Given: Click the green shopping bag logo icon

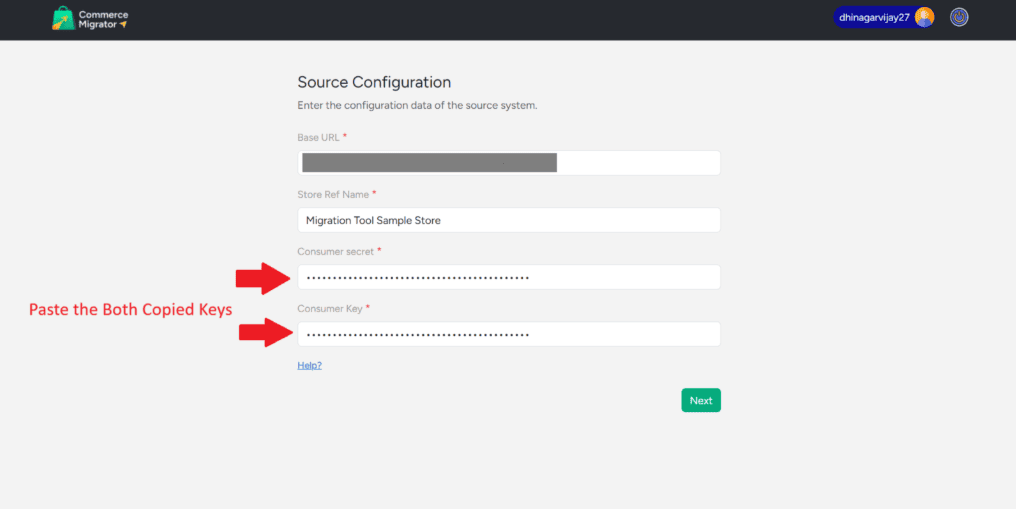Looking at the screenshot, I should tap(64, 19).
